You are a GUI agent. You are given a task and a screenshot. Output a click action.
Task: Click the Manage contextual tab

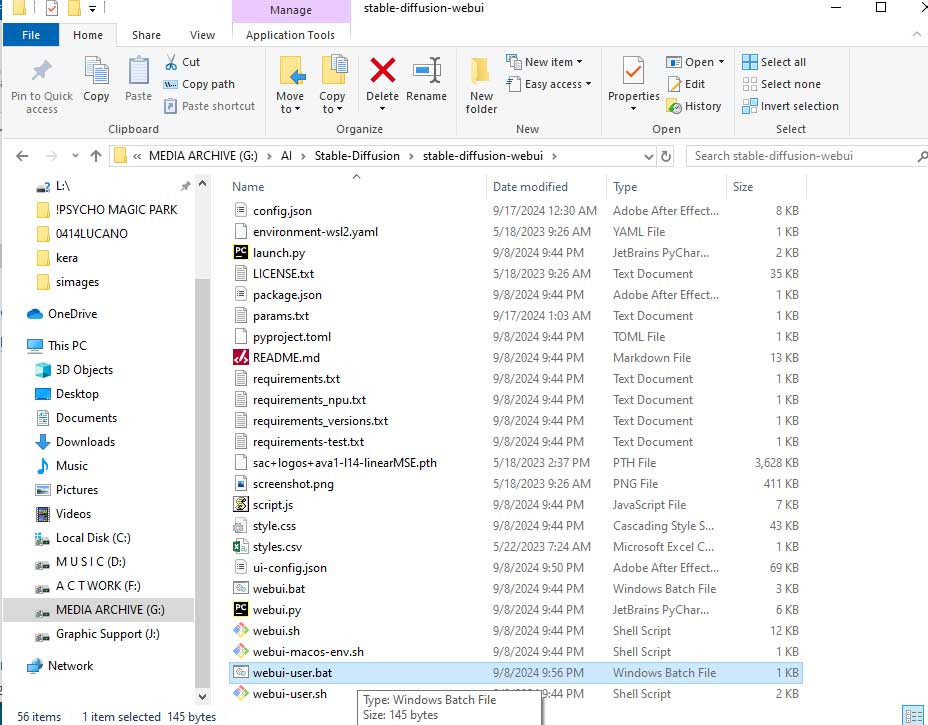coord(291,10)
